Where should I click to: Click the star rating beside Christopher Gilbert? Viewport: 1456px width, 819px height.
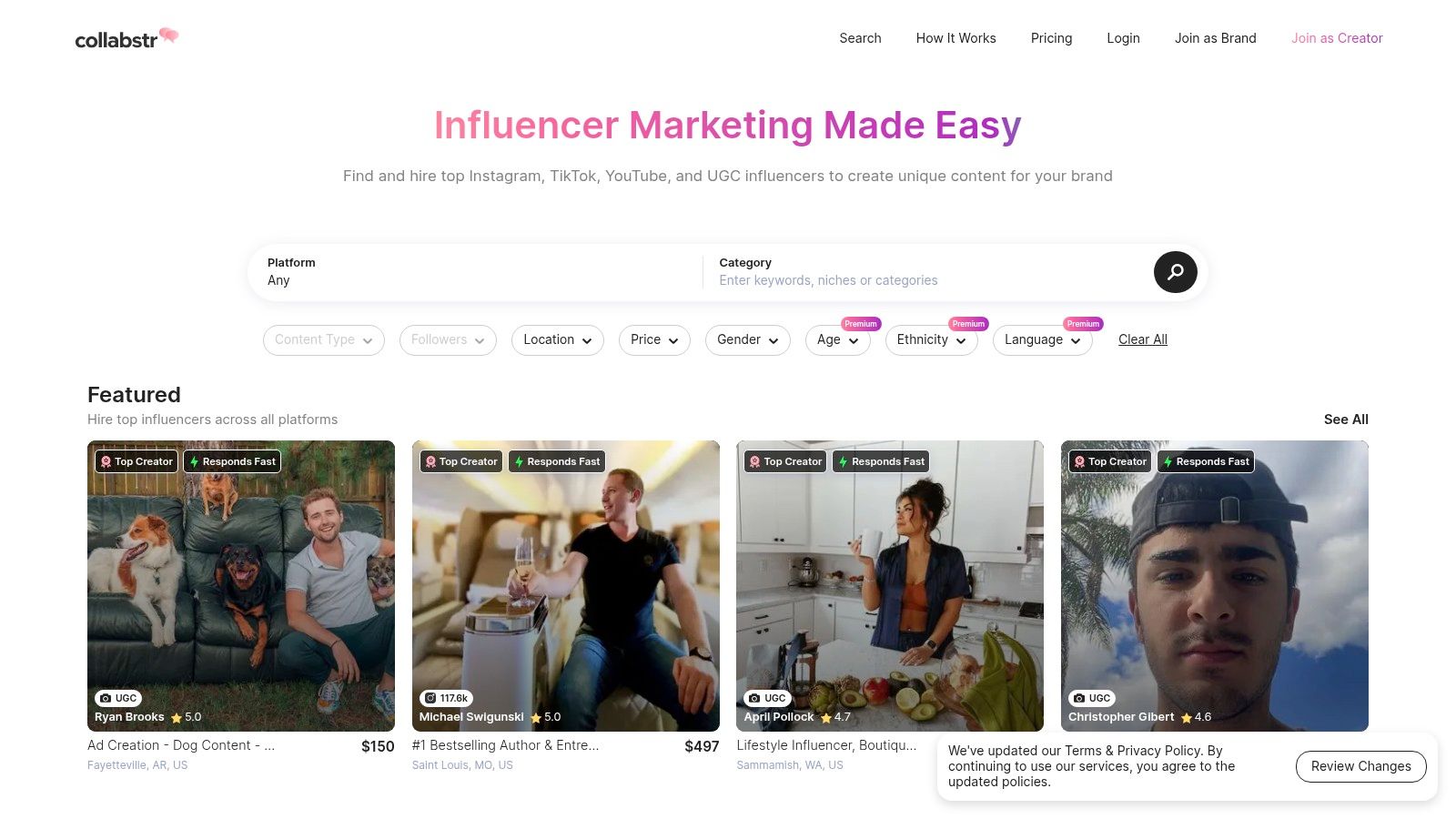[1196, 717]
